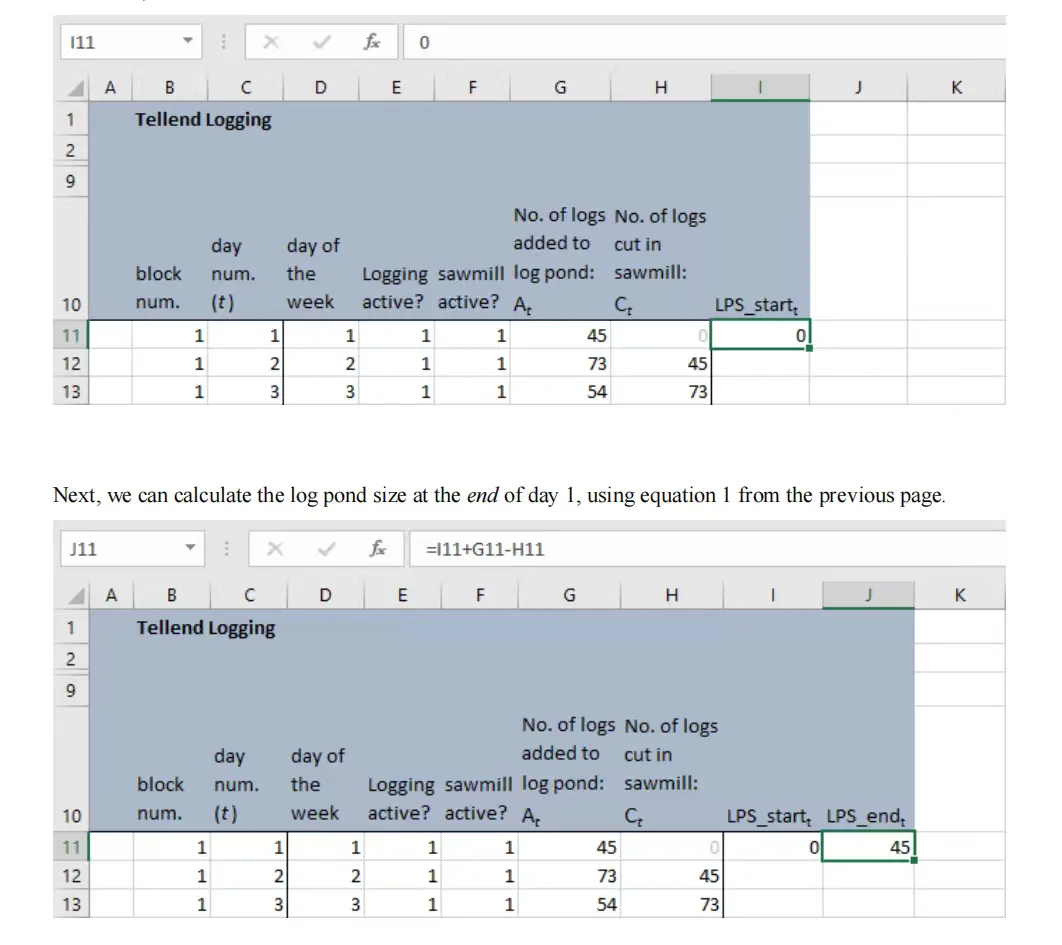Click the Select All corner above row 1
Viewport: 1062px width, 945px height.
click(x=71, y=87)
